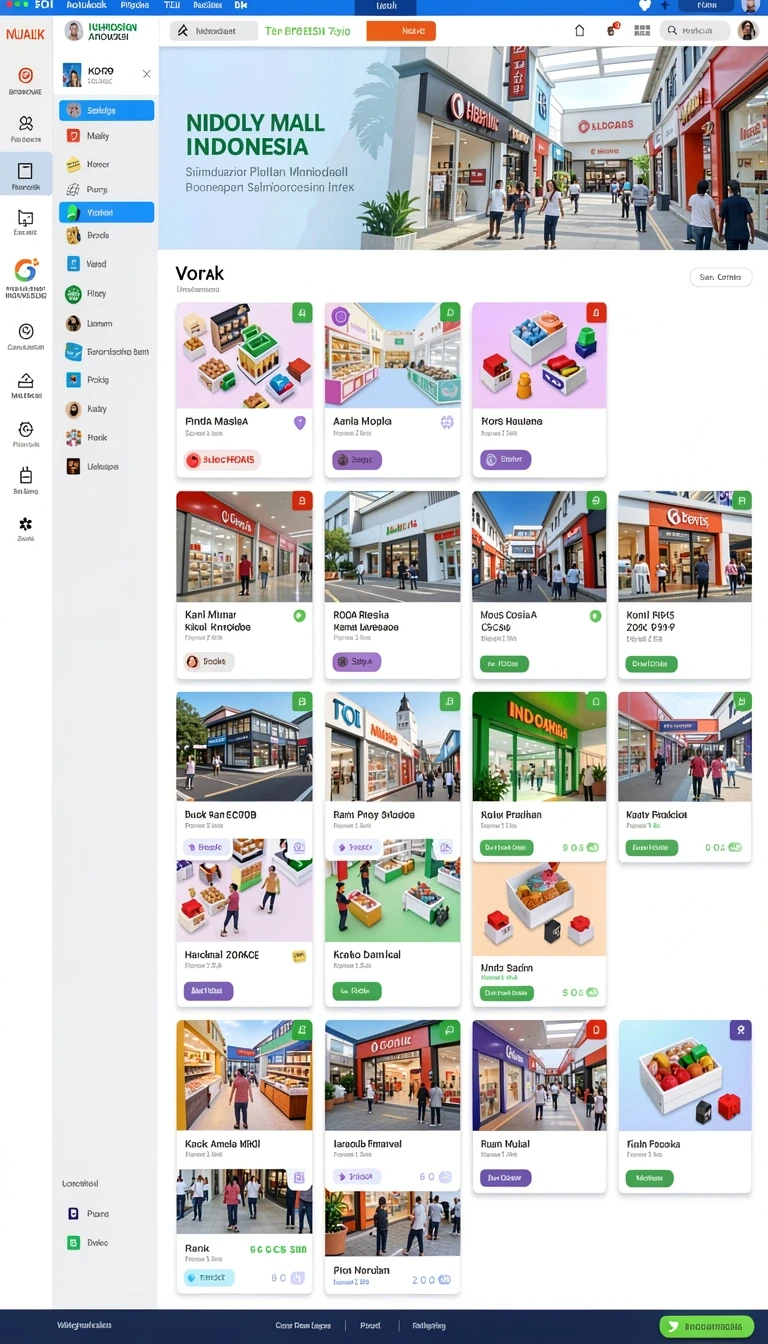Open the Rami Proy Srladoe card image
This screenshot has height=1344, width=768.
pos(392,746)
